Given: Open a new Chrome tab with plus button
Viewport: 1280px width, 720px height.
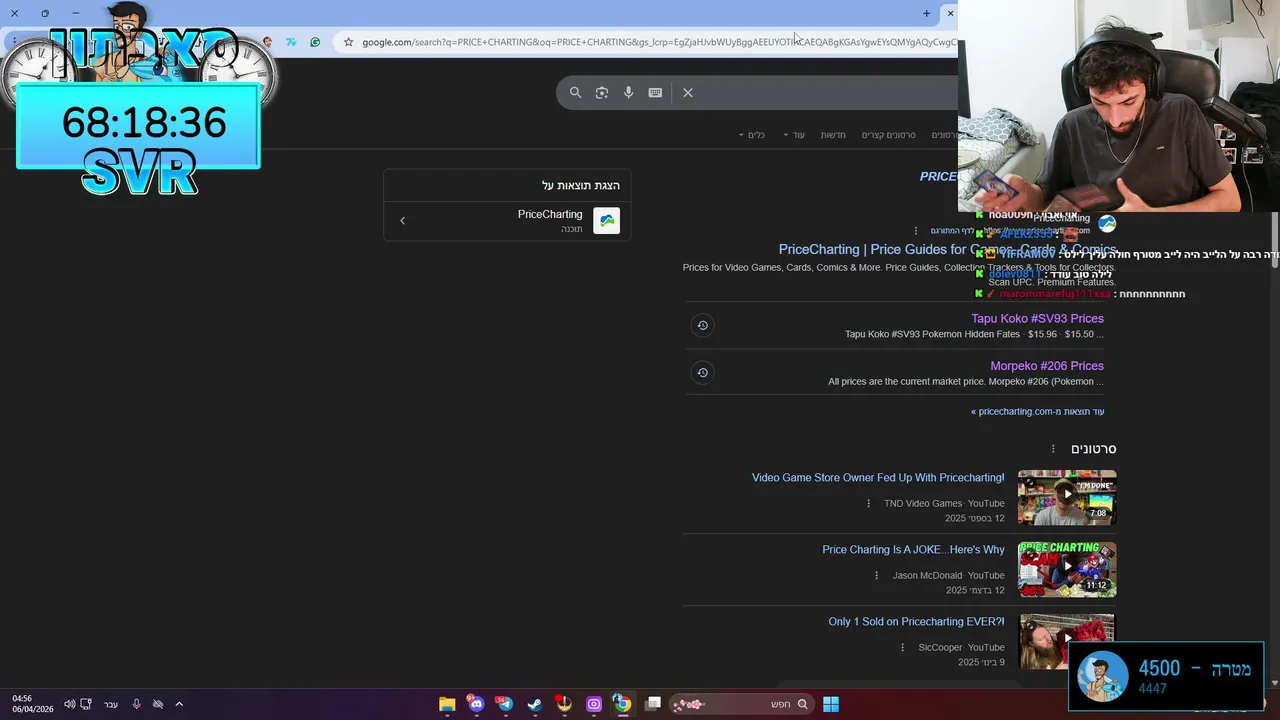Looking at the screenshot, I should [926, 13].
